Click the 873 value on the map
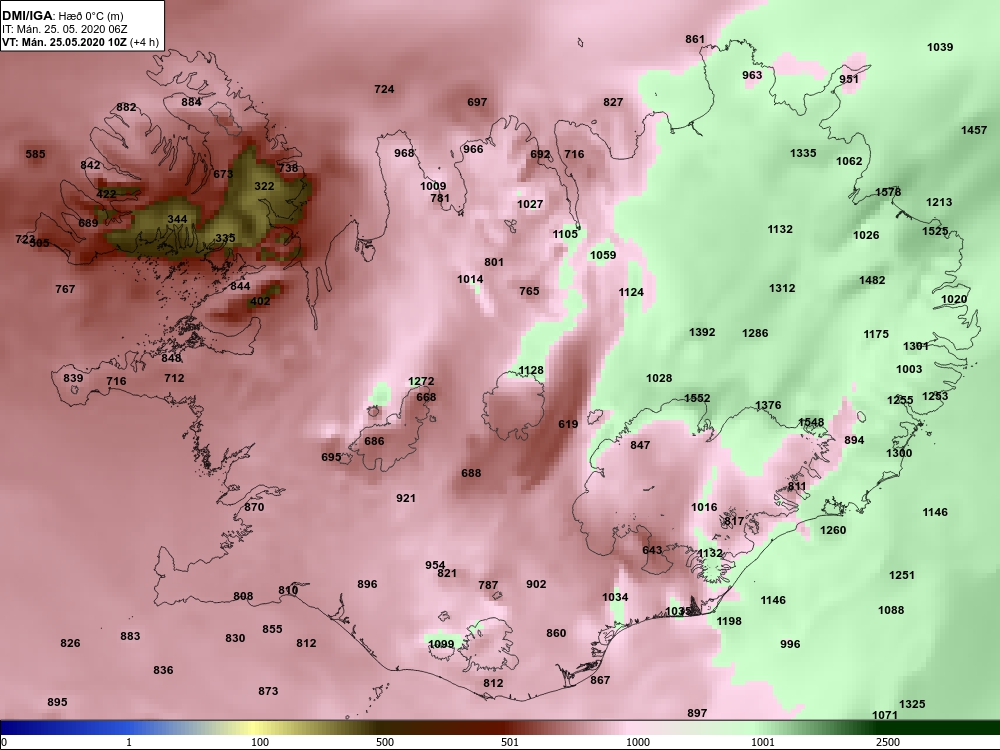Viewport: 1000px width, 750px height. coord(268,691)
